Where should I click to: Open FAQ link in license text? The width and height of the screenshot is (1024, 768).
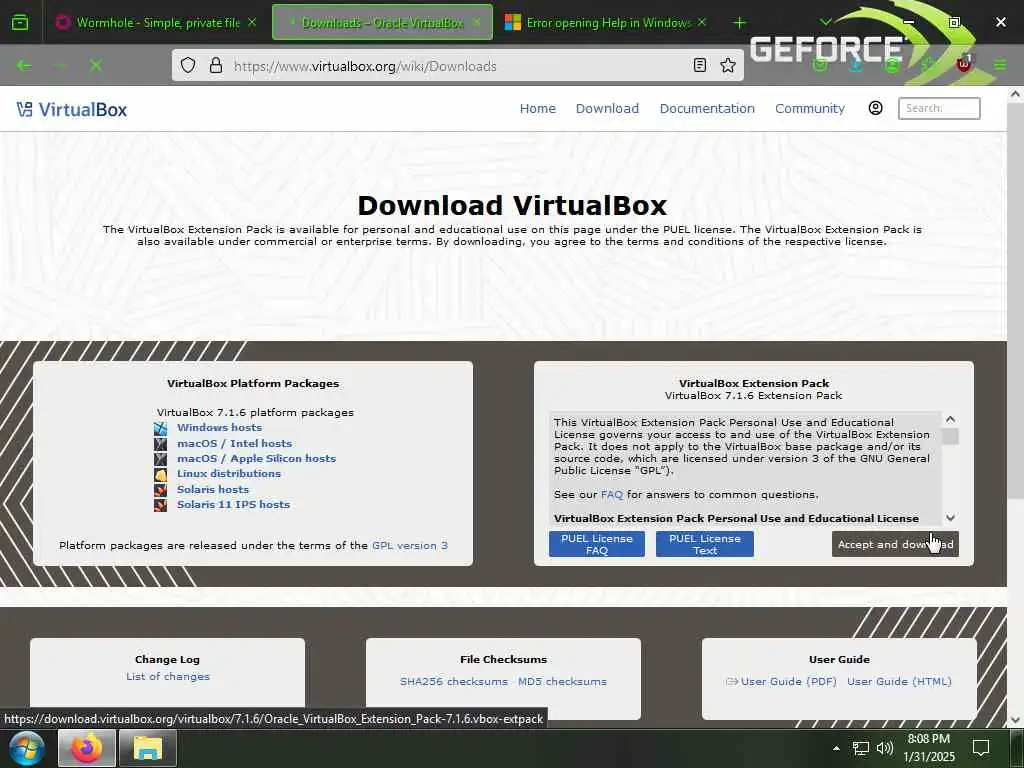pyautogui.click(x=612, y=494)
